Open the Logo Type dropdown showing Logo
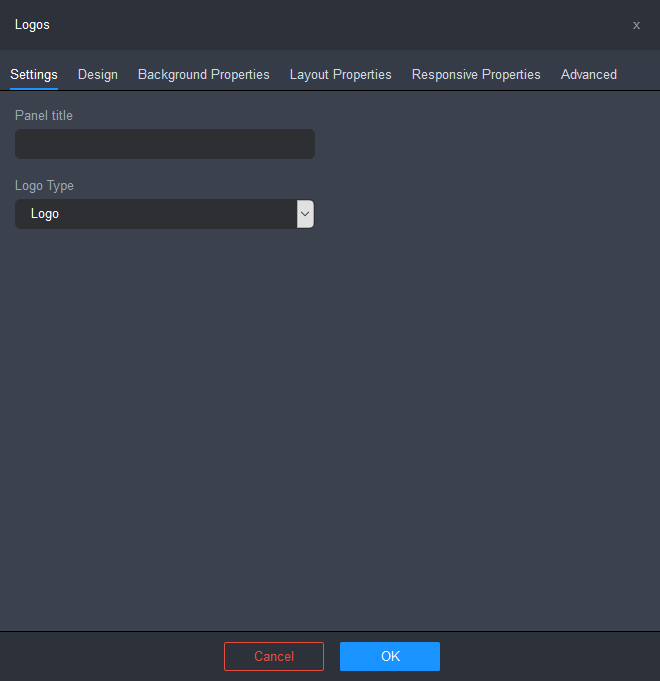 [165, 214]
